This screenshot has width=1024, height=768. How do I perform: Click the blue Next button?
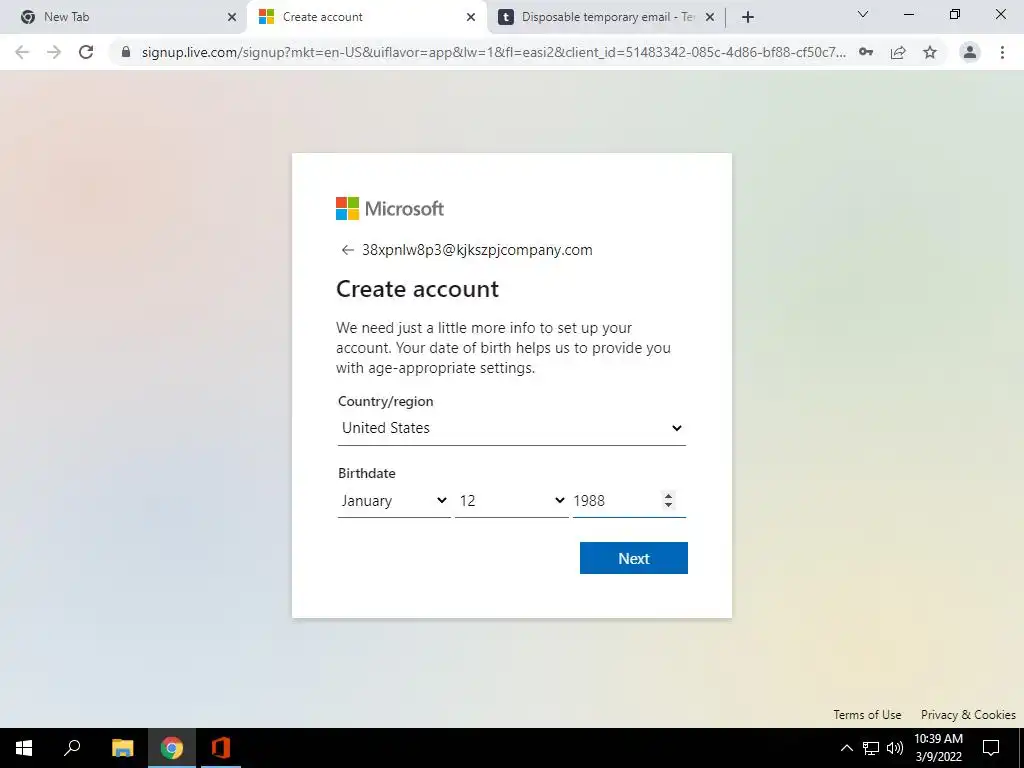[x=633, y=558]
